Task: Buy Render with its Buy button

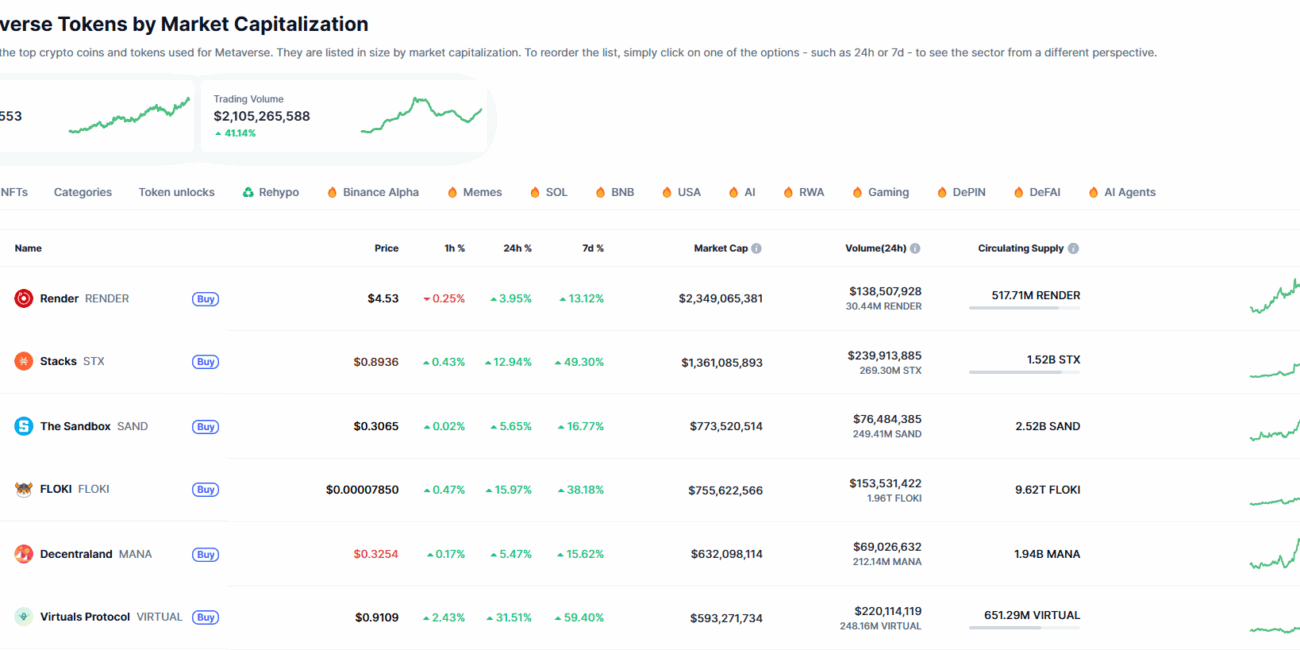Action: (205, 299)
